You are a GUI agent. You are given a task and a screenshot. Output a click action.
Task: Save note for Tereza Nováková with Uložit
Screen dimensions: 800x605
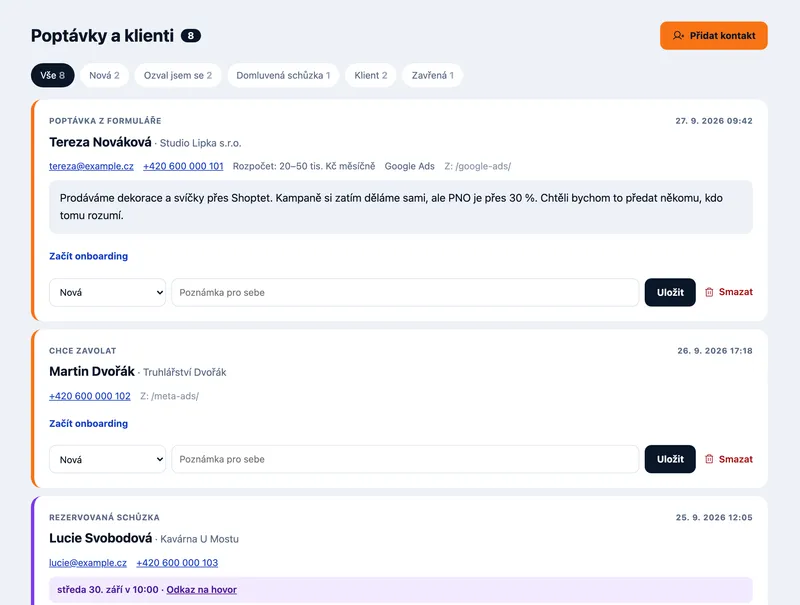click(x=670, y=292)
